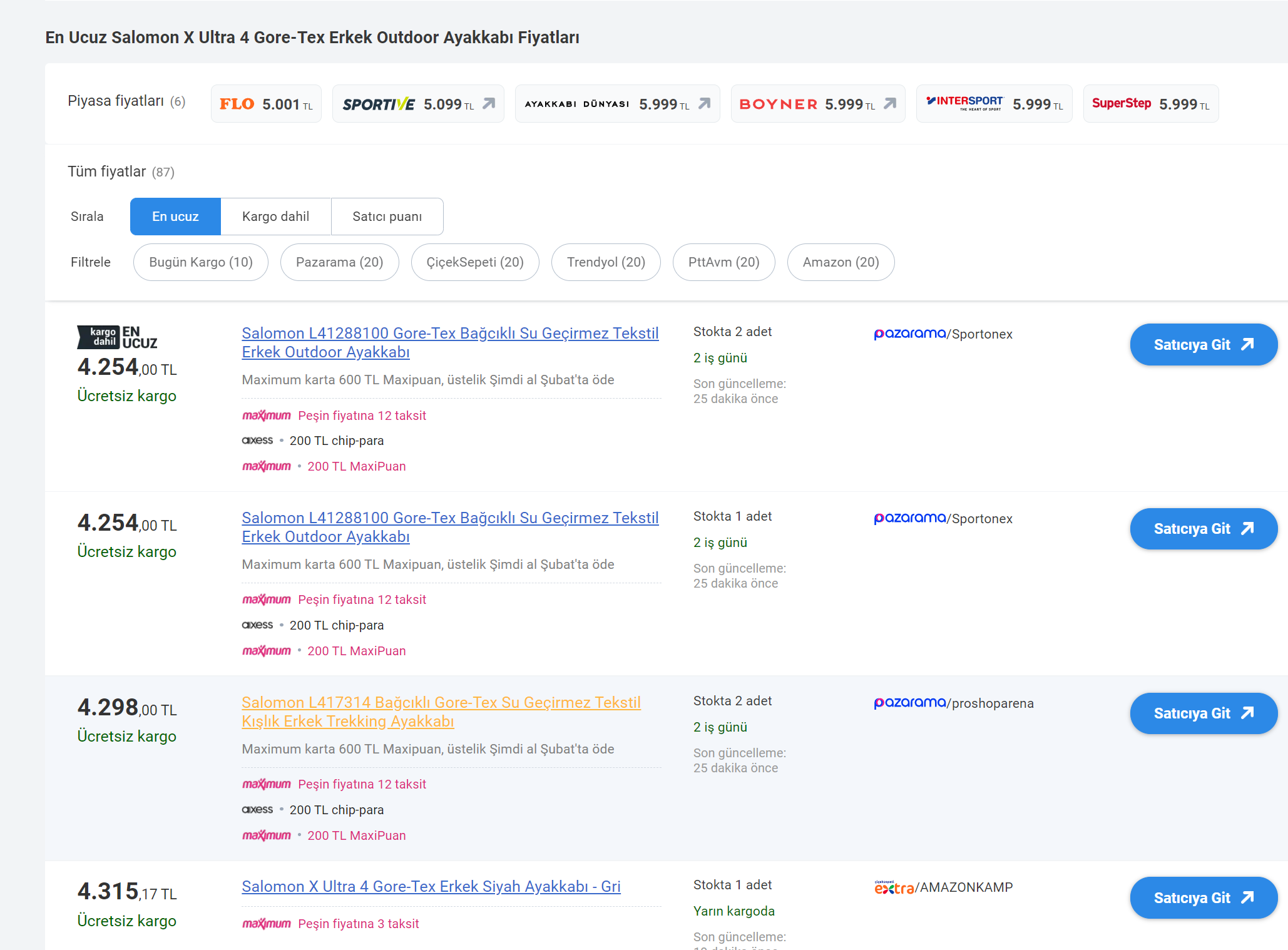This screenshot has width=1288, height=950.
Task: Sort by Satıcı puanı
Action: point(387,217)
